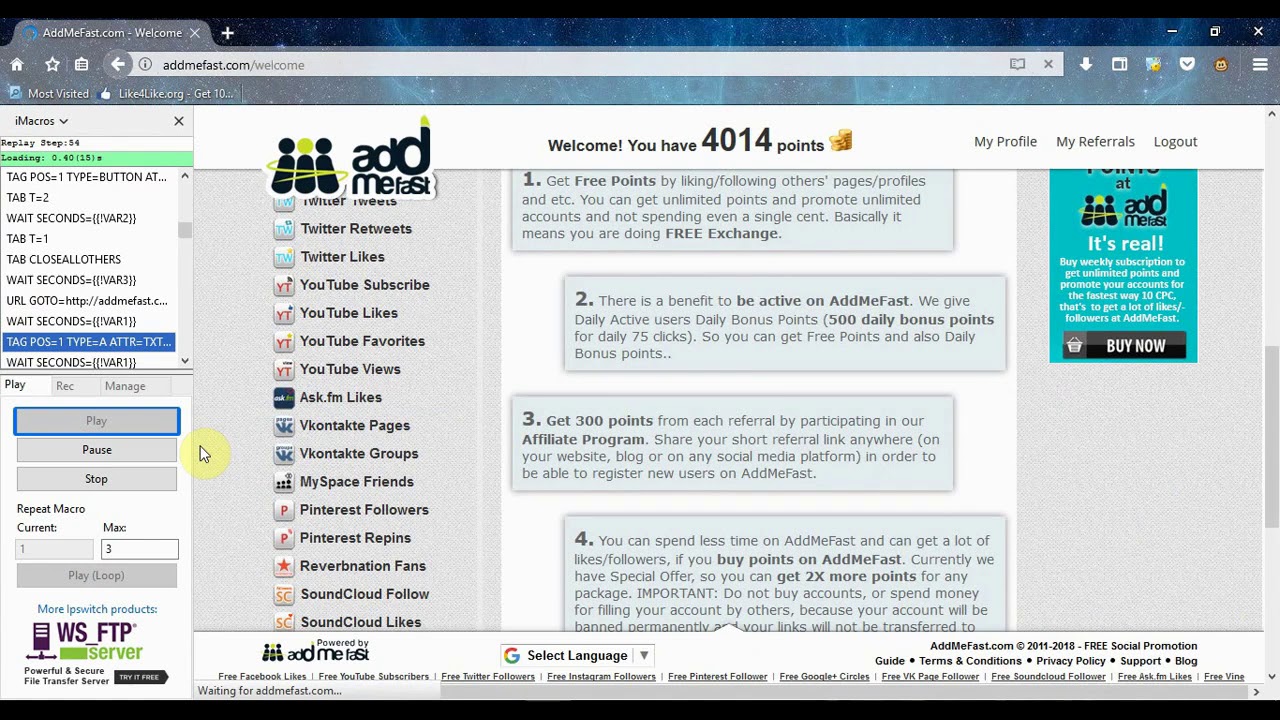1280x720 pixels.
Task: Toggle reader view icon in address bar
Action: point(1017,64)
